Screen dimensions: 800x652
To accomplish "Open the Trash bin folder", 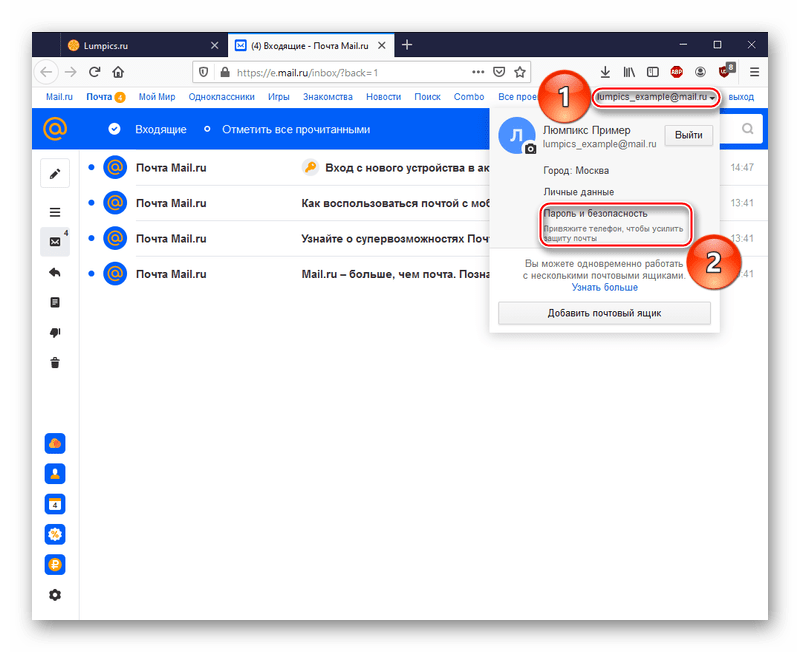I will coord(54,363).
